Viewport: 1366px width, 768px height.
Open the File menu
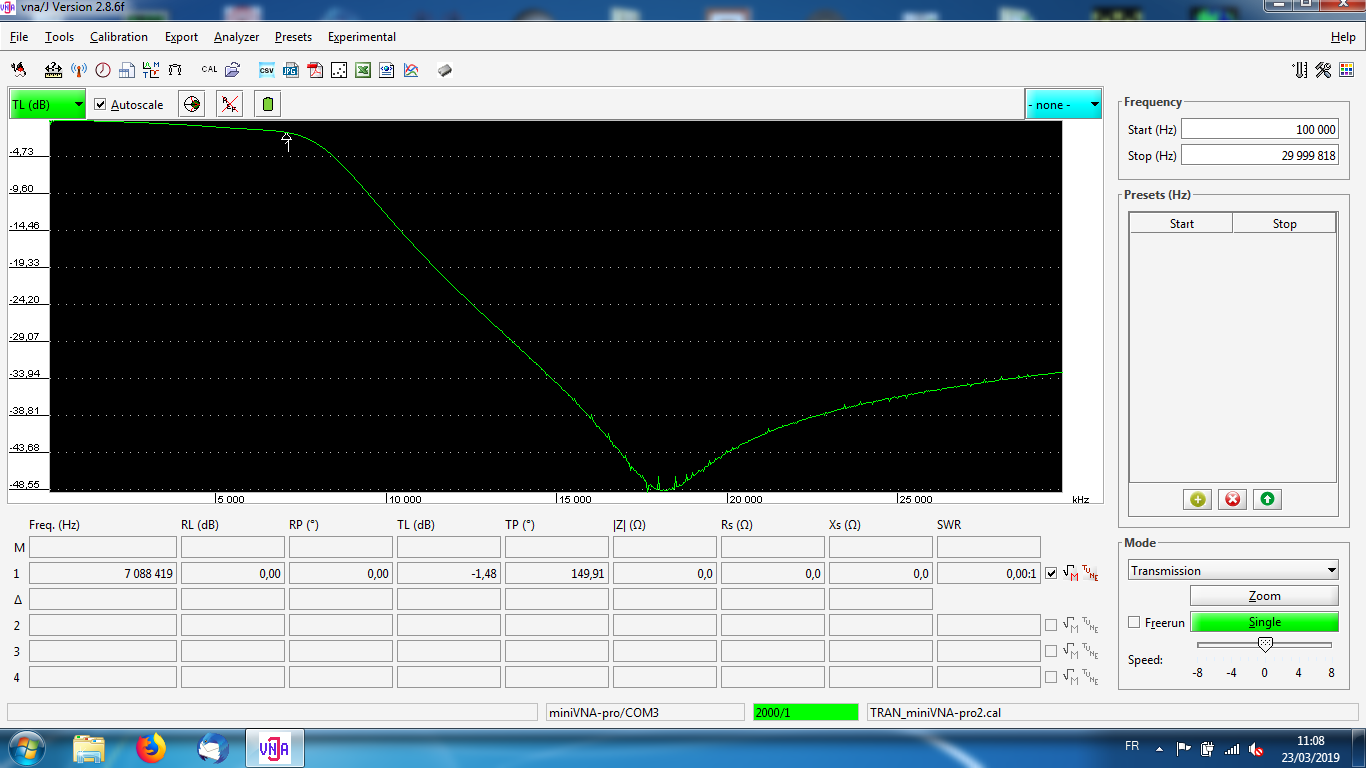[19, 37]
